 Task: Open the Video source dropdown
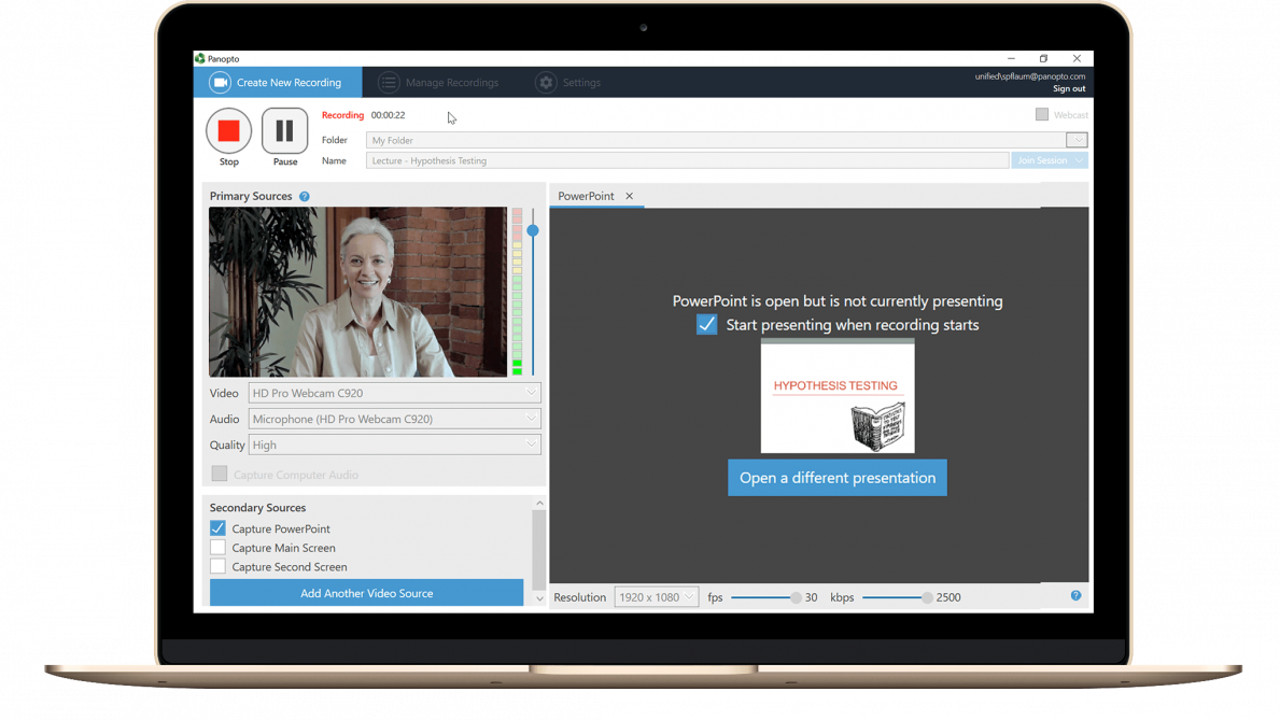pos(394,393)
